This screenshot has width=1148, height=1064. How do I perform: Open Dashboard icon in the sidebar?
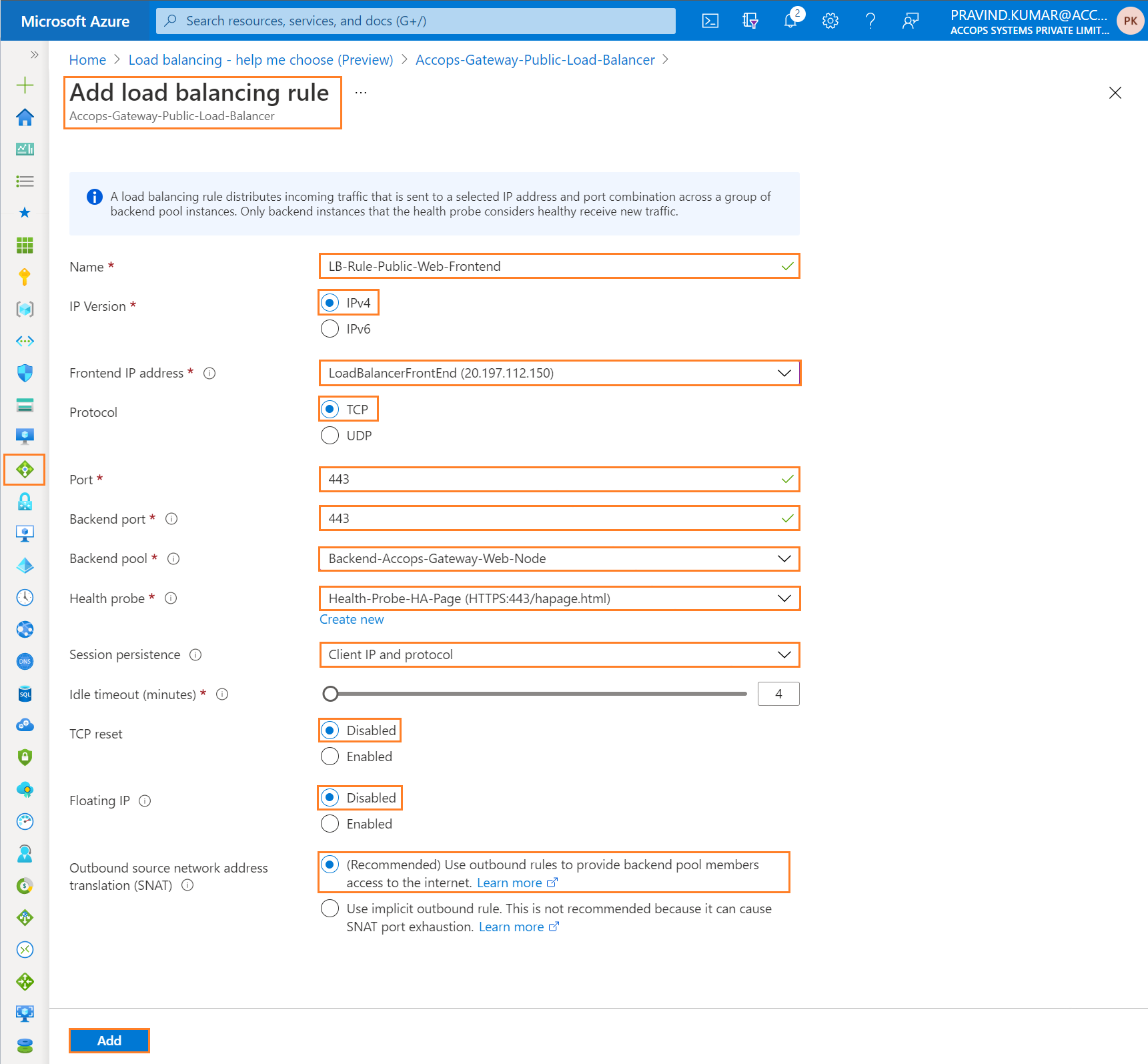point(25,149)
